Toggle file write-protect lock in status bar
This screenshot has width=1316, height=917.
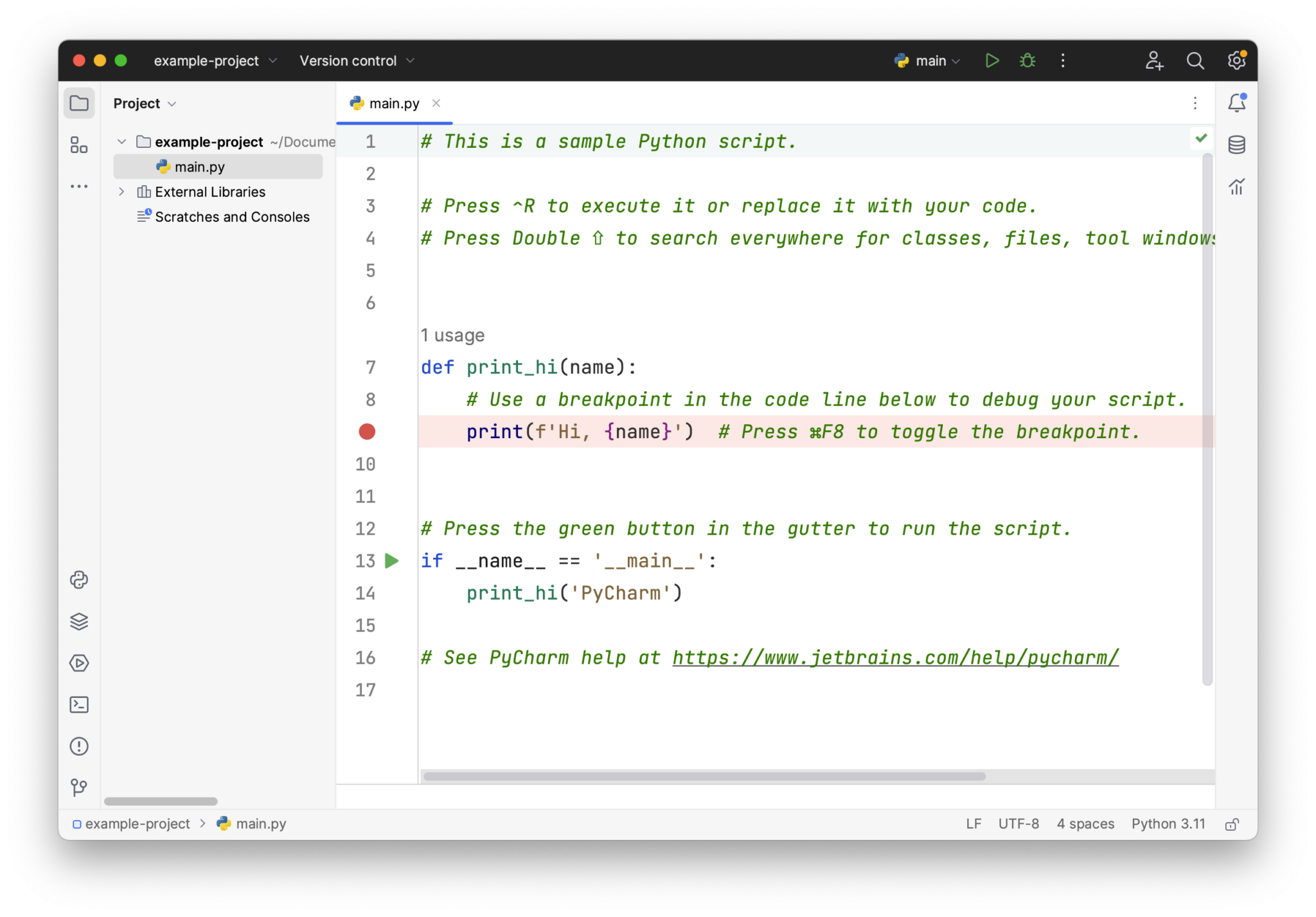tap(1232, 824)
